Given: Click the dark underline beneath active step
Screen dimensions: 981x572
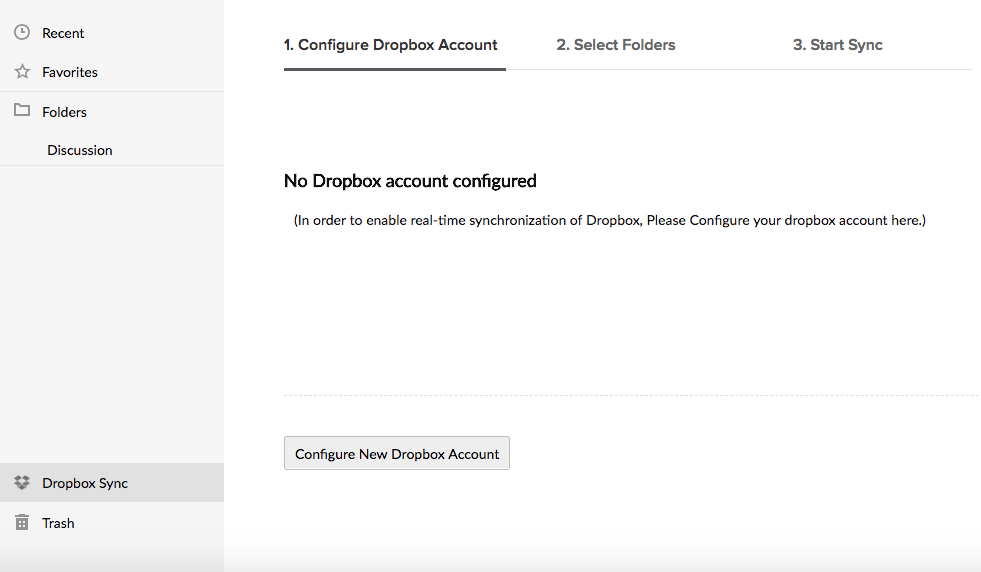Looking at the screenshot, I should coord(395,69).
